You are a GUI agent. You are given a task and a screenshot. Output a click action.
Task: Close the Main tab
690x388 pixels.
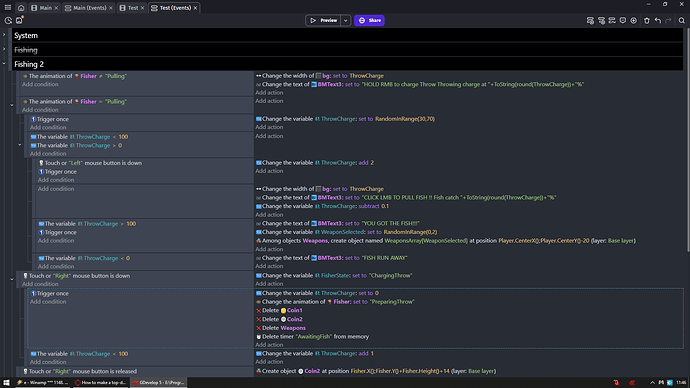click(56, 8)
